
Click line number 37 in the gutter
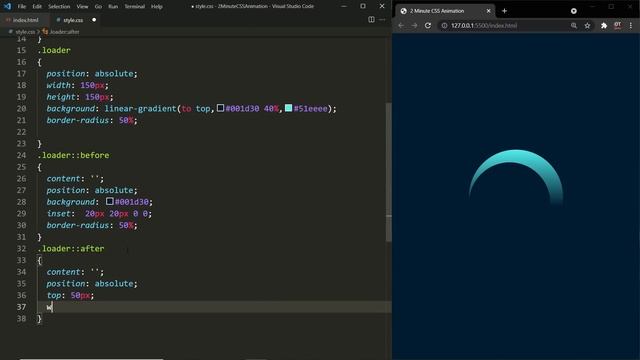point(21,307)
